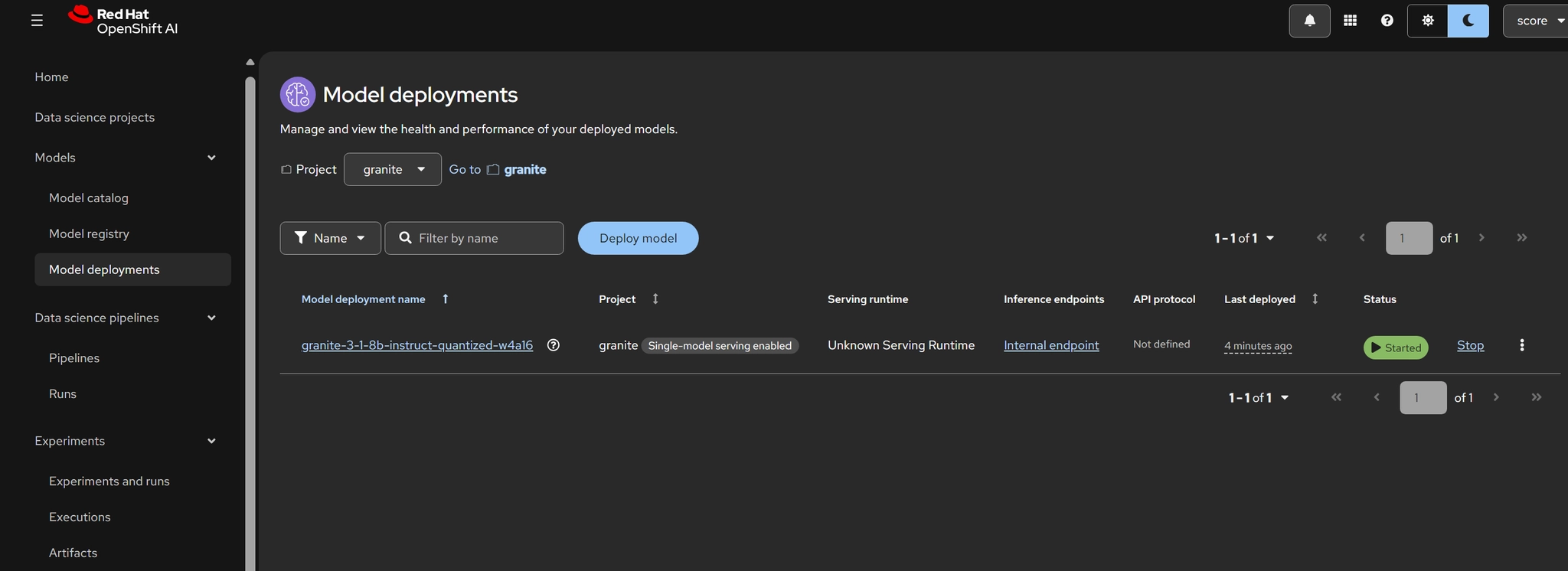Click the Model deployments page icon
The image size is (1568, 571).
click(x=298, y=95)
